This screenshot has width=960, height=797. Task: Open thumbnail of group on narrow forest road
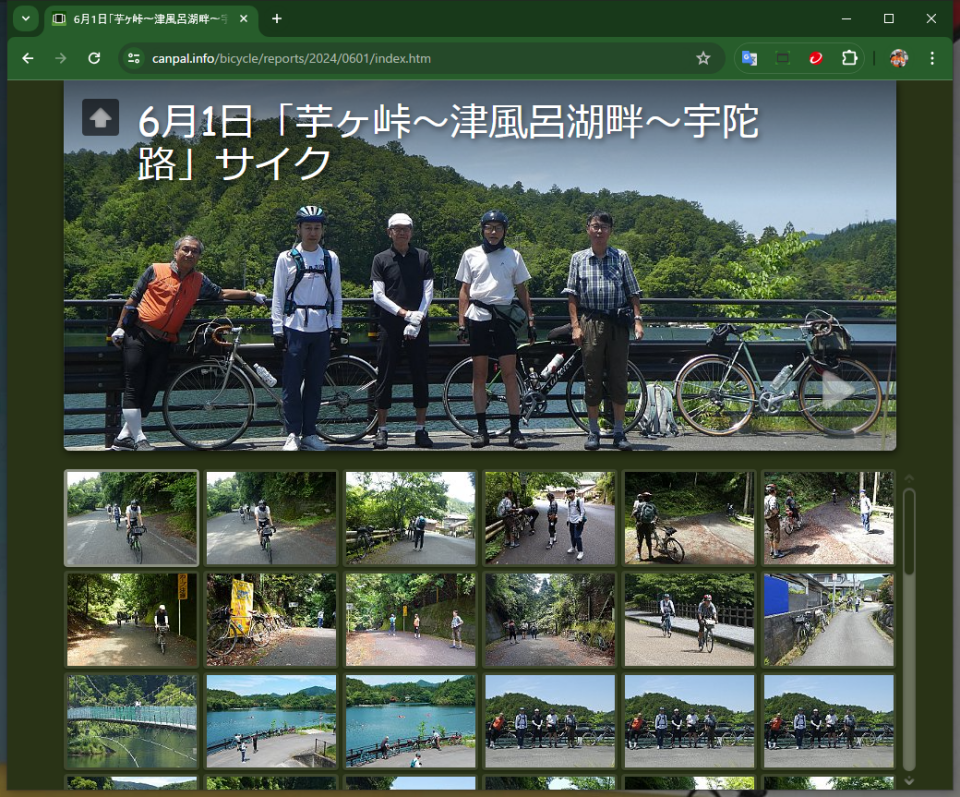click(x=550, y=619)
